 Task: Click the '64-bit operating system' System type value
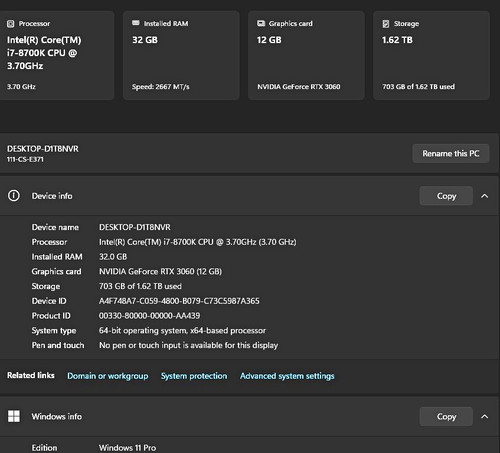tap(182, 330)
